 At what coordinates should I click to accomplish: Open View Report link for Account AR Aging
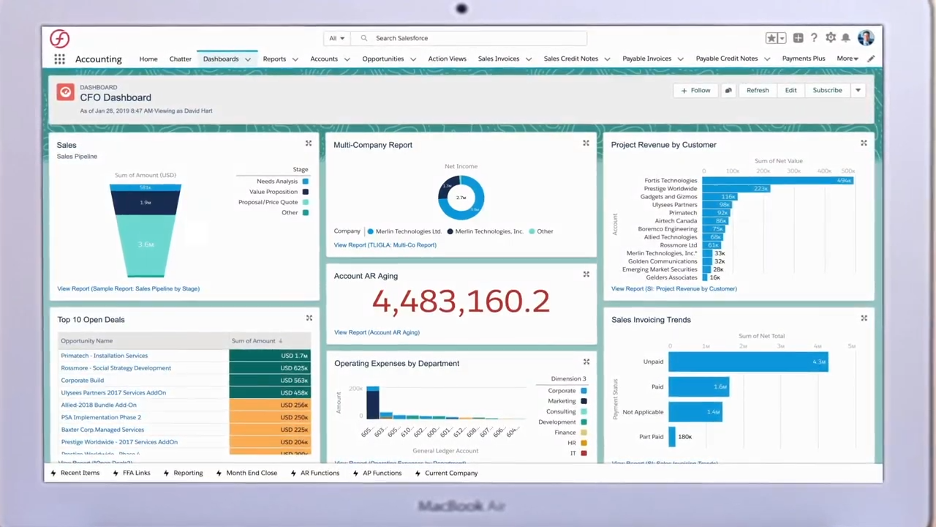377,332
